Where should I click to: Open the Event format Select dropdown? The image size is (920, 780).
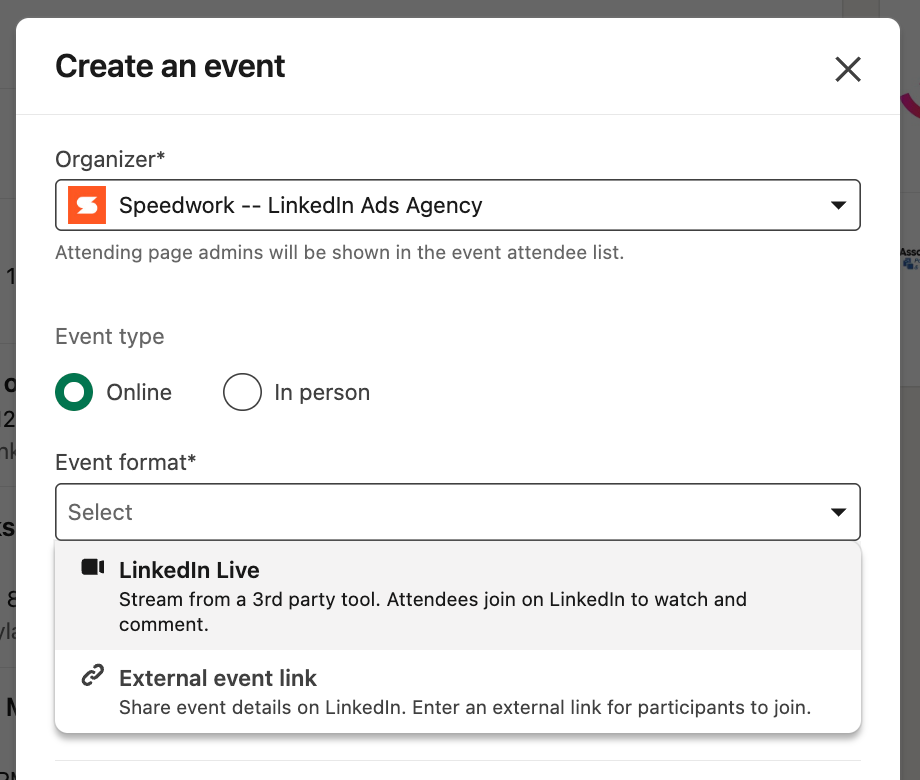458,512
